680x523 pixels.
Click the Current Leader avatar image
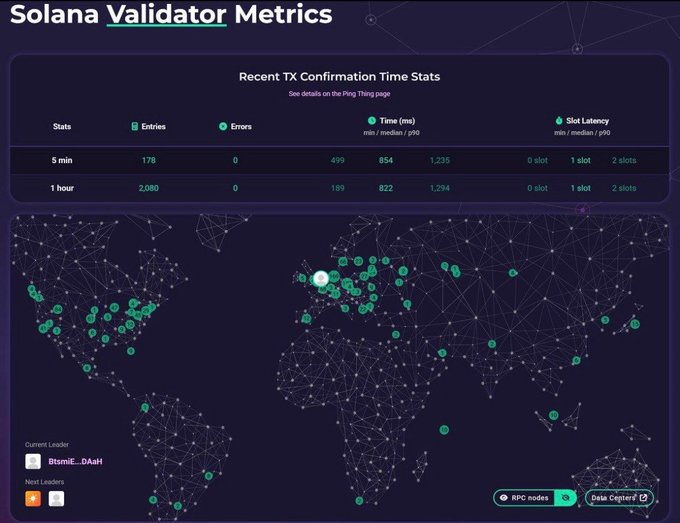click(x=33, y=461)
